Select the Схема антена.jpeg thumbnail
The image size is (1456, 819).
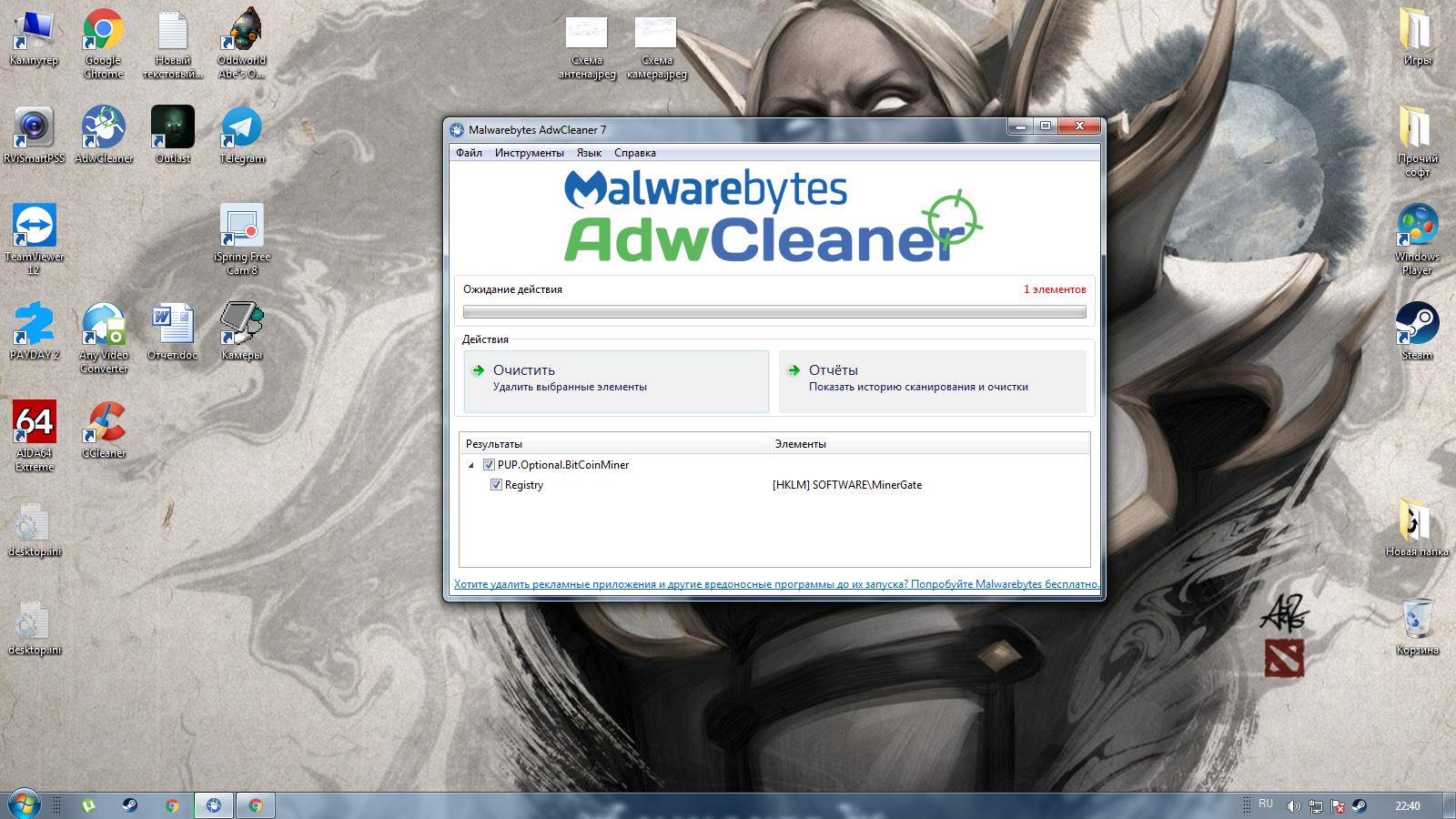pos(587,48)
